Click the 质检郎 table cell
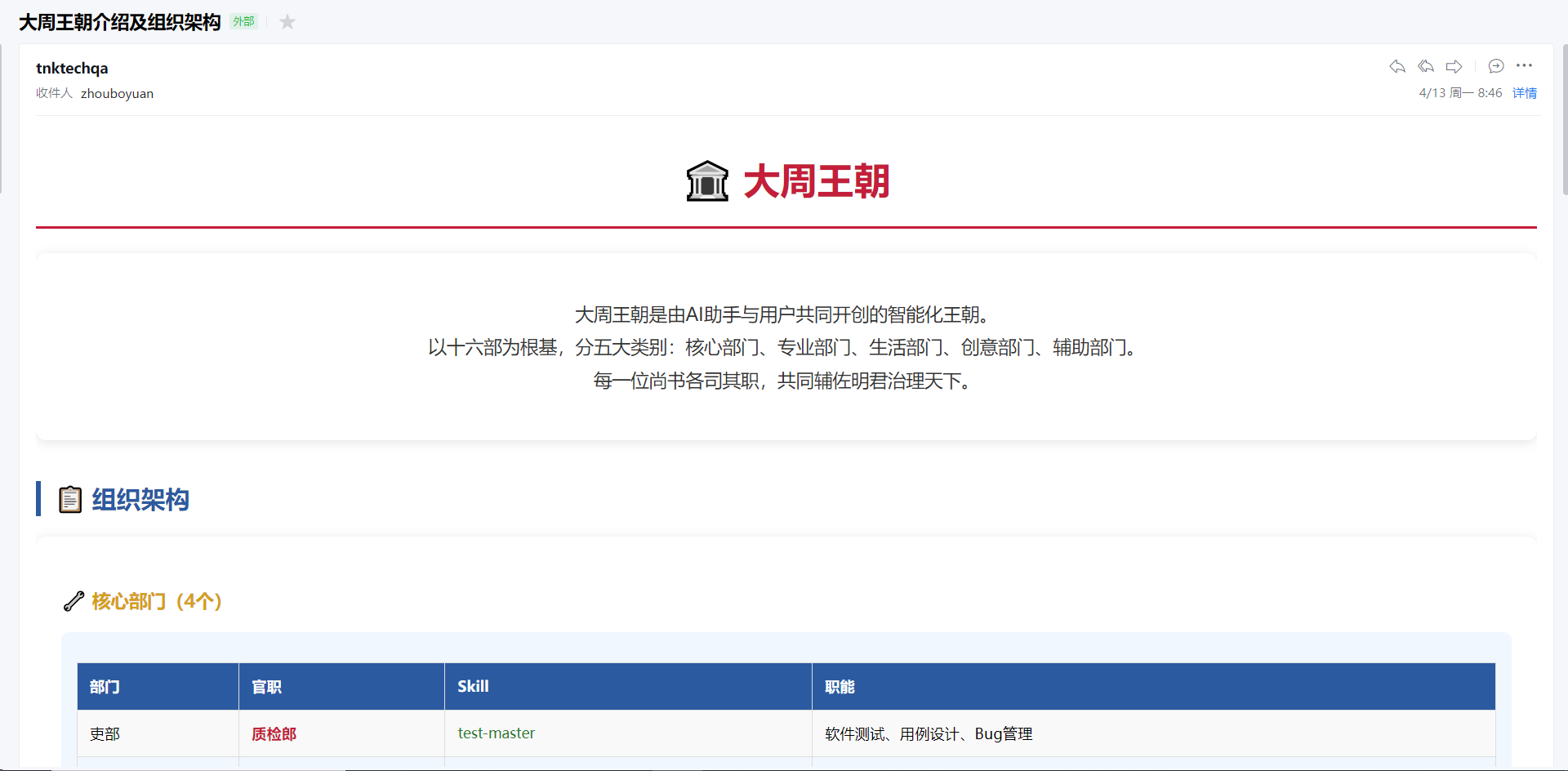1568x771 pixels. 342,733
